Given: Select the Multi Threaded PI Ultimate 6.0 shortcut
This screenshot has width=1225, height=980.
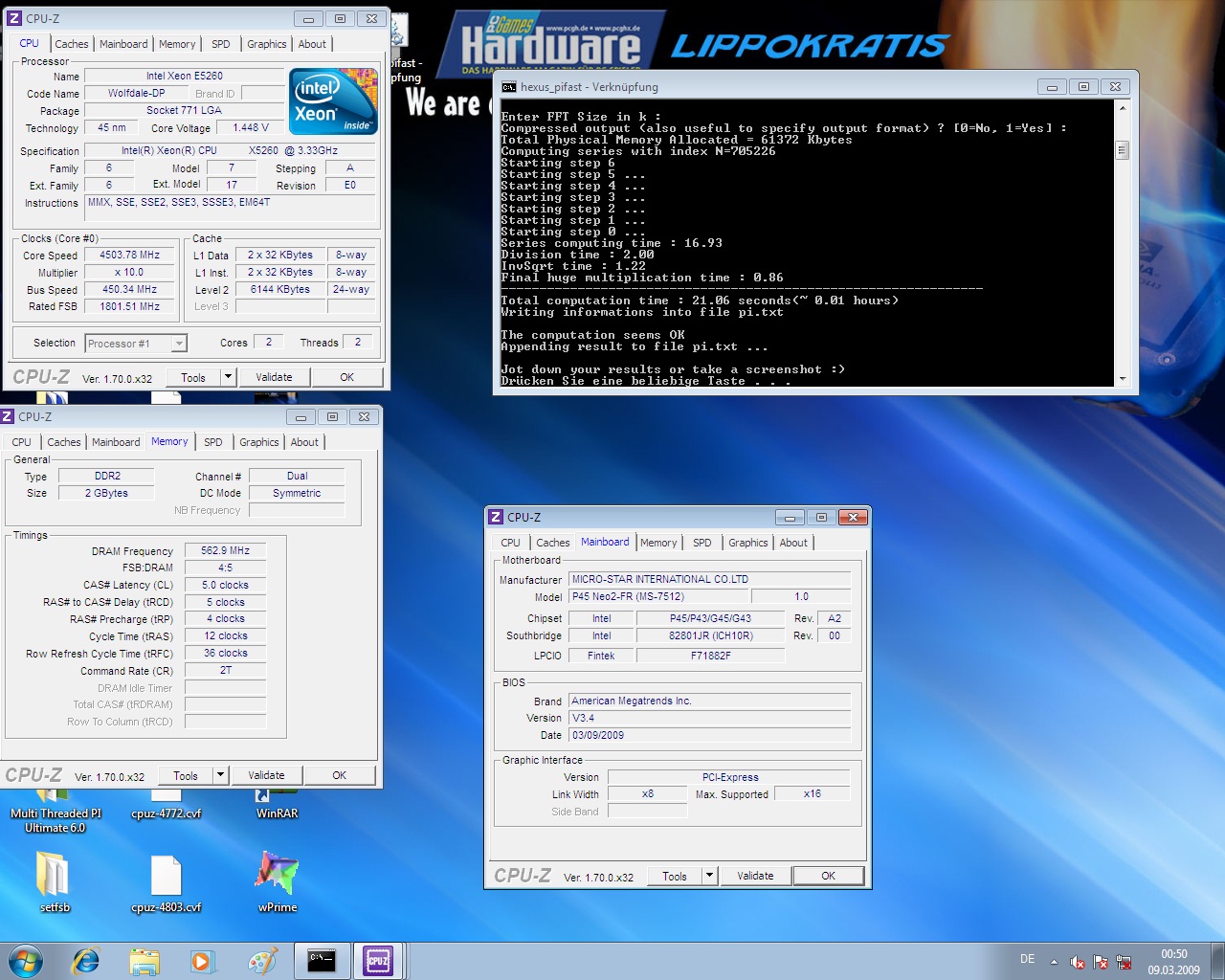Looking at the screenshot, I should [55, 812].
